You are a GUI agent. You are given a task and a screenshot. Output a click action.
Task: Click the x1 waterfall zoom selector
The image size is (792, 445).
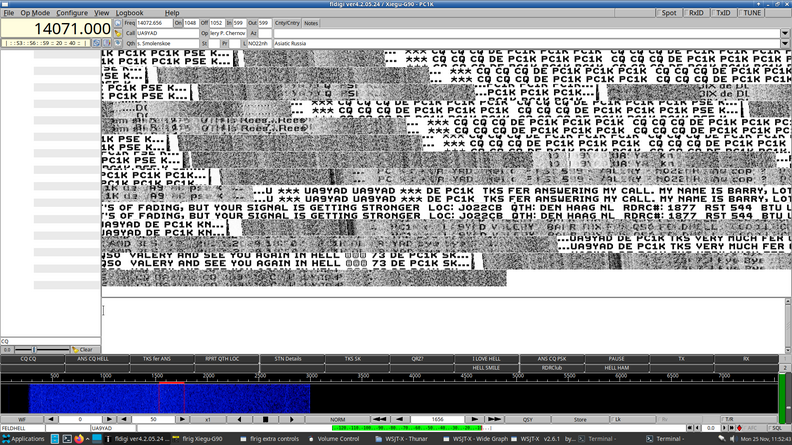pyautogui.click(x=208, y=419)
